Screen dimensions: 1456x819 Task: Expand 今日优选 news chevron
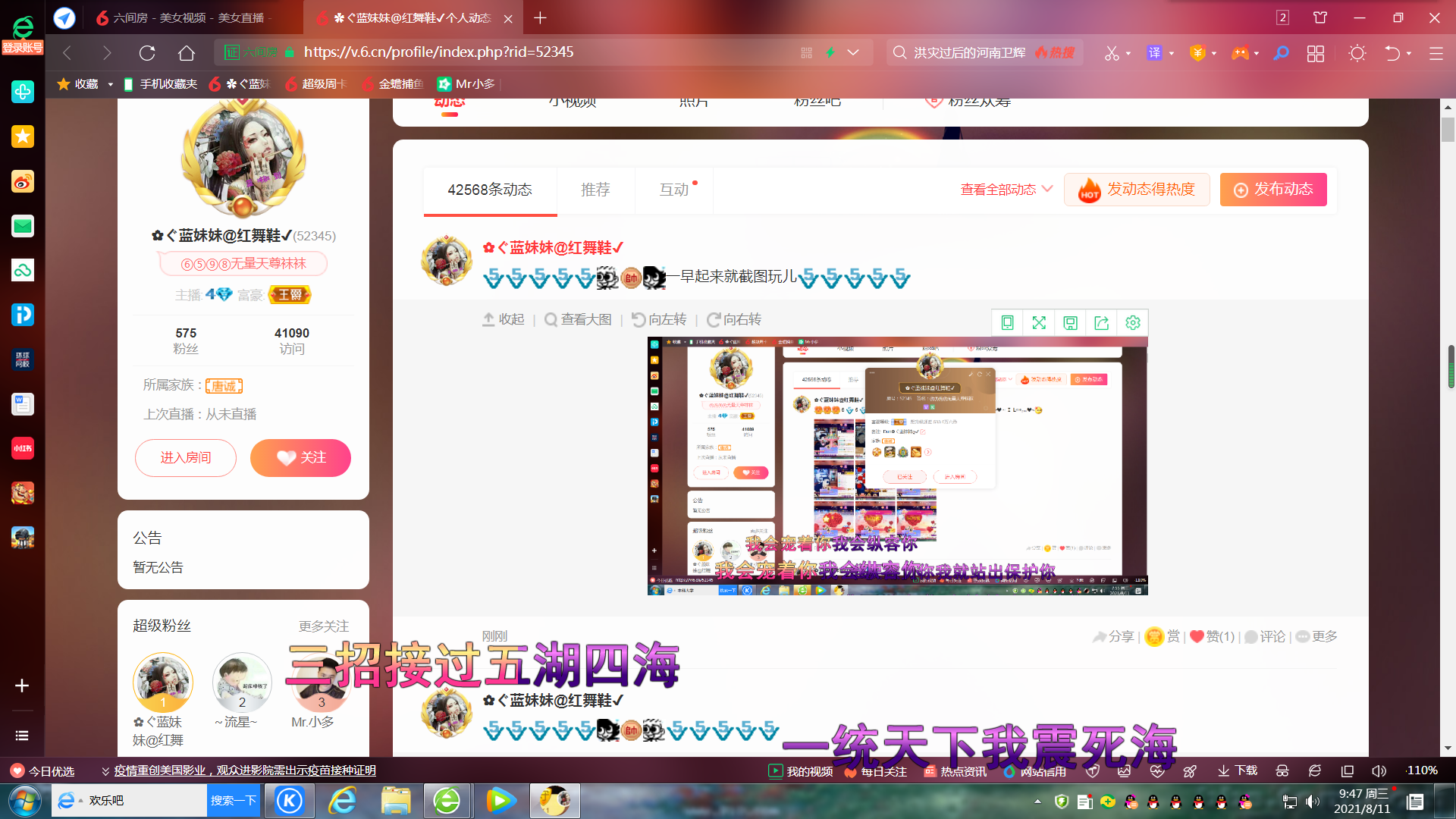pos(105,771)
